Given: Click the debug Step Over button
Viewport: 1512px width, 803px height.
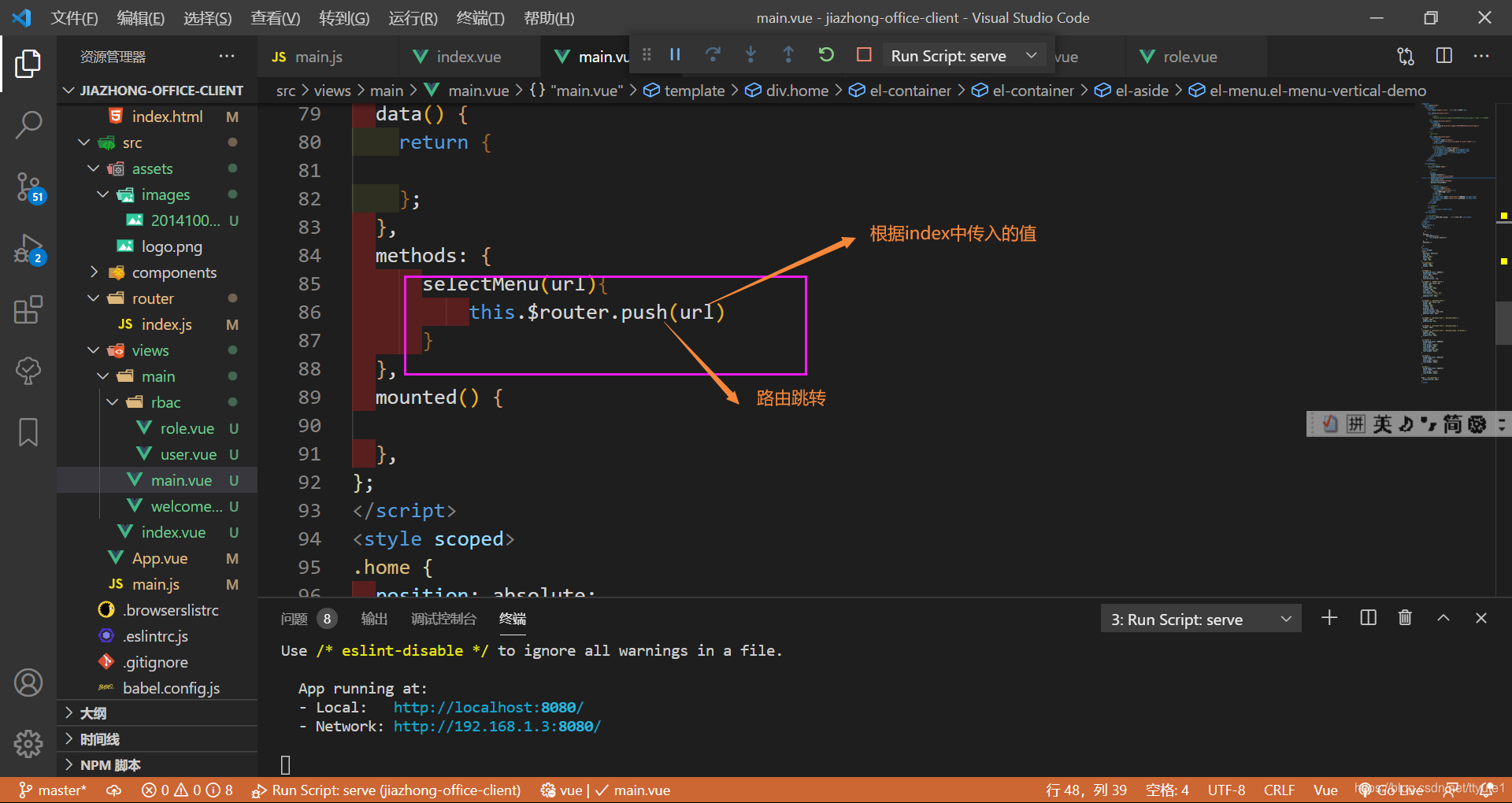Looking at the screenshot, I should click(x=713, y=54).
